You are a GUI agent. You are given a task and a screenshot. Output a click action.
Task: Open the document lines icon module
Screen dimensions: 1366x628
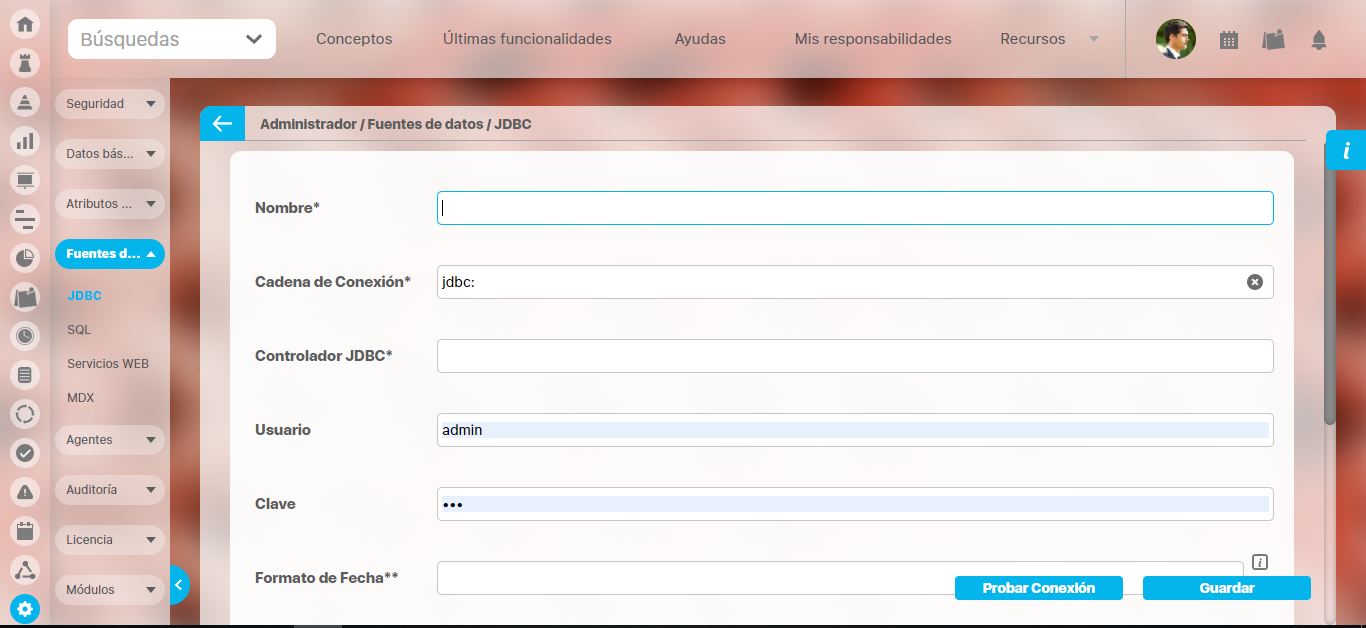pos(25,375)
